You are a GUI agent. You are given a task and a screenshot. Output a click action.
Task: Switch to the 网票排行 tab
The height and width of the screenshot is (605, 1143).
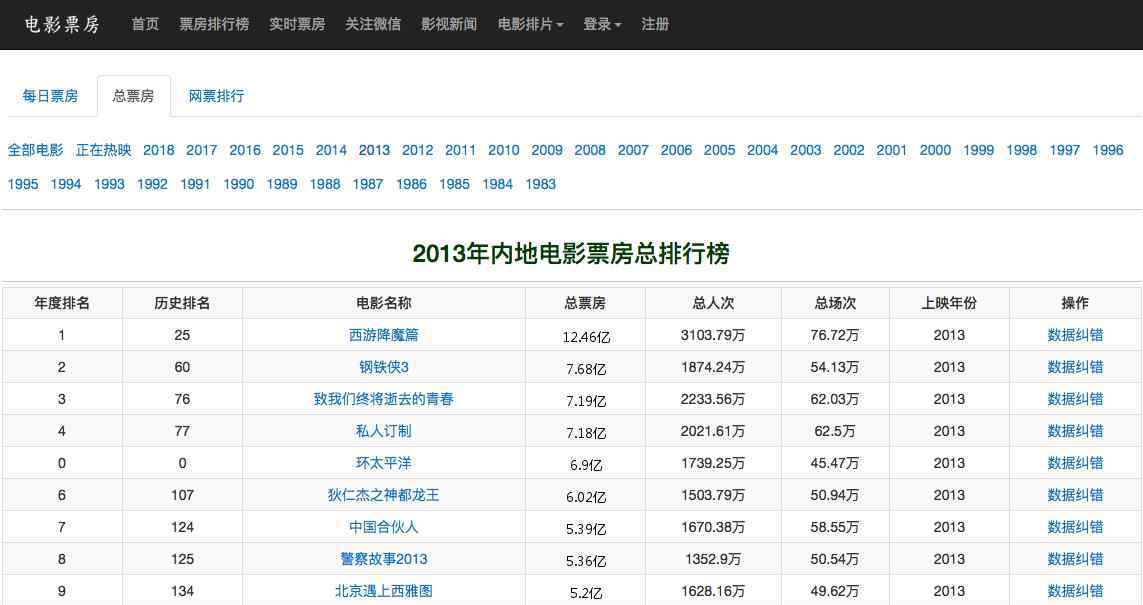(216, 96)
